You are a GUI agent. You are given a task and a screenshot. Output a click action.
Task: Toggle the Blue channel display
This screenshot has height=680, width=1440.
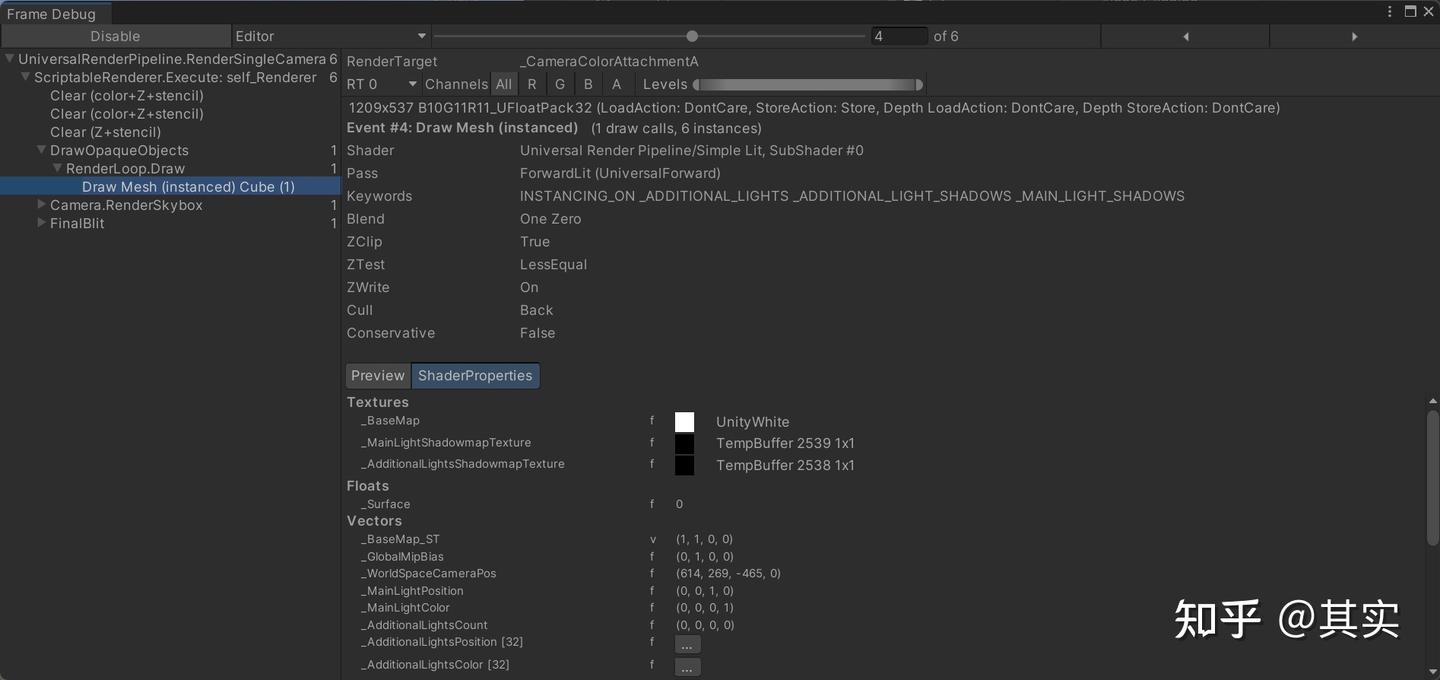588,84
